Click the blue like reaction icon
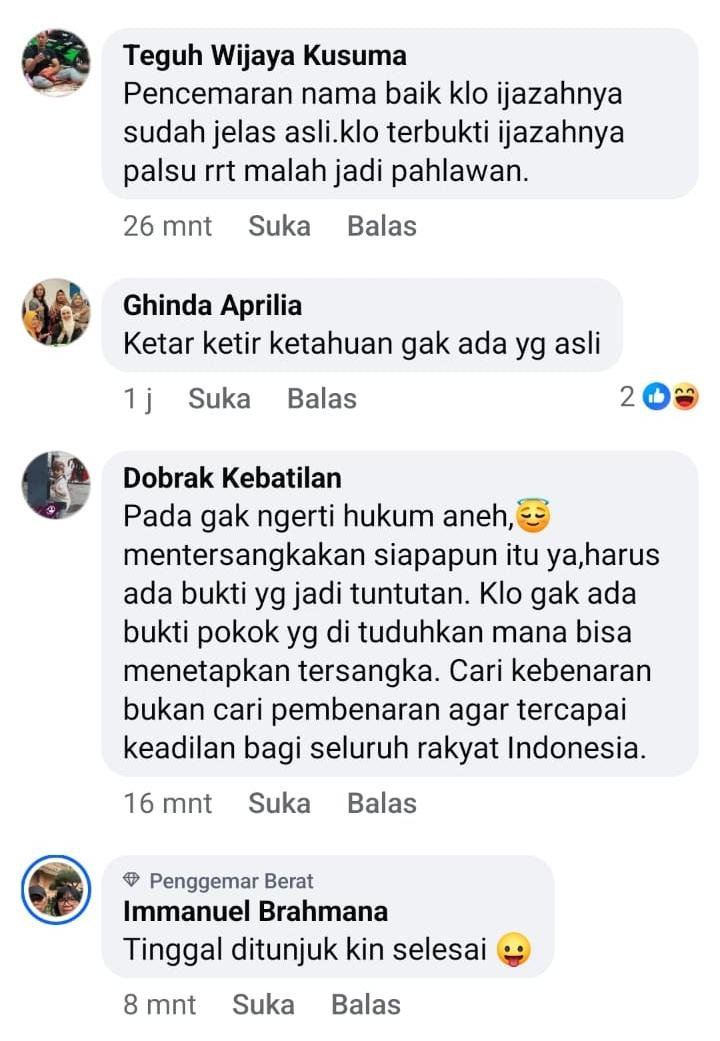This screenshot has width=720, height=1041. [656, 397]
